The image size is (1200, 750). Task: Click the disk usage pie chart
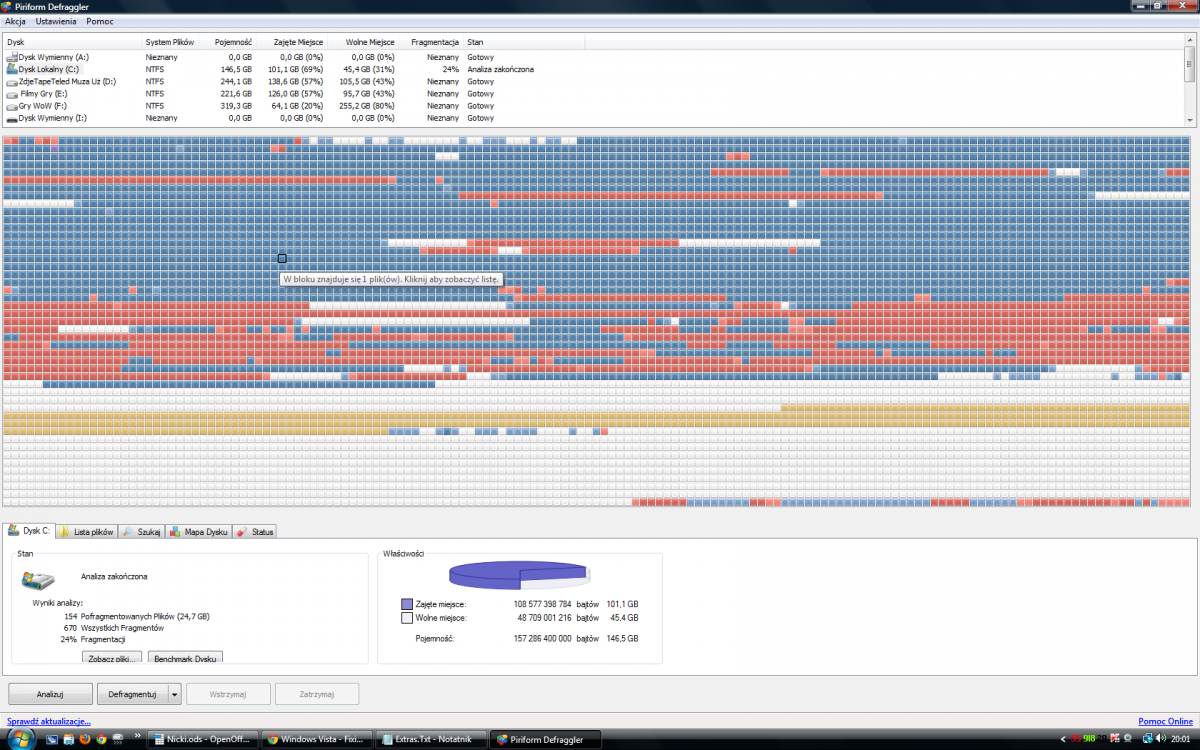point(520,574)
